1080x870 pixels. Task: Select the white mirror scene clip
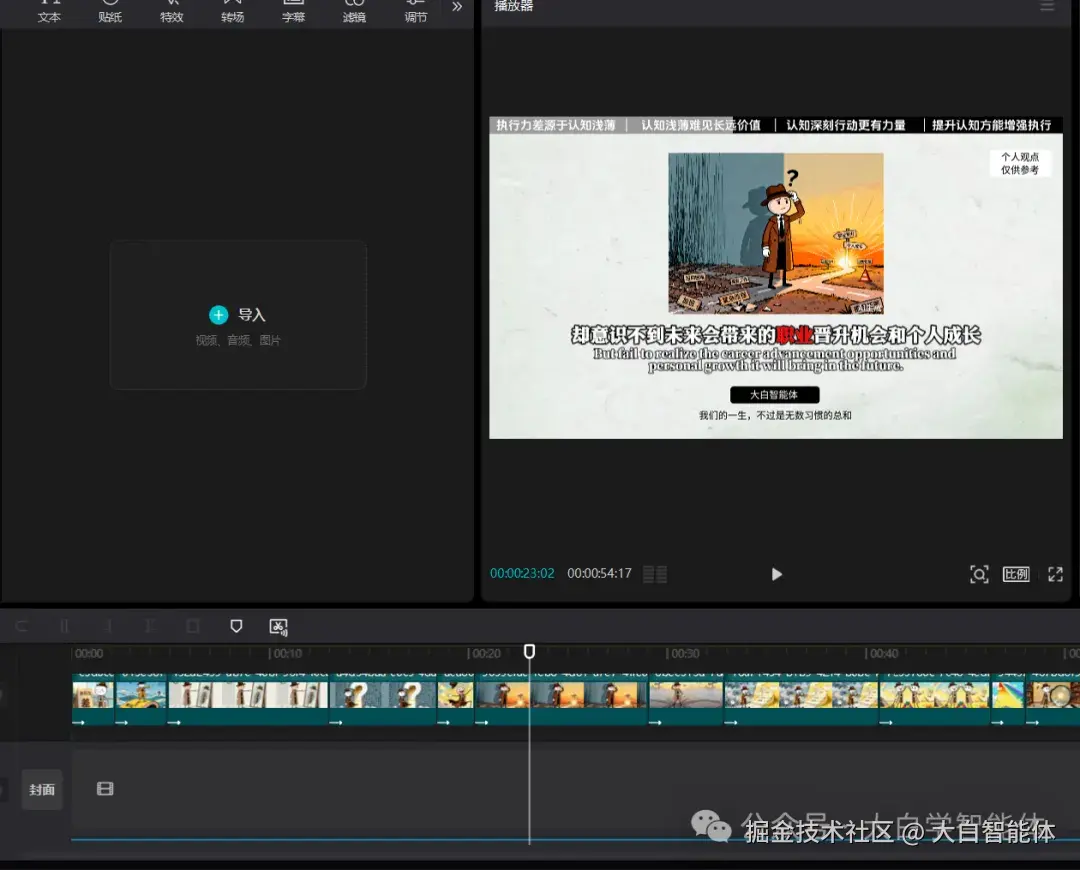click(248, 698)
